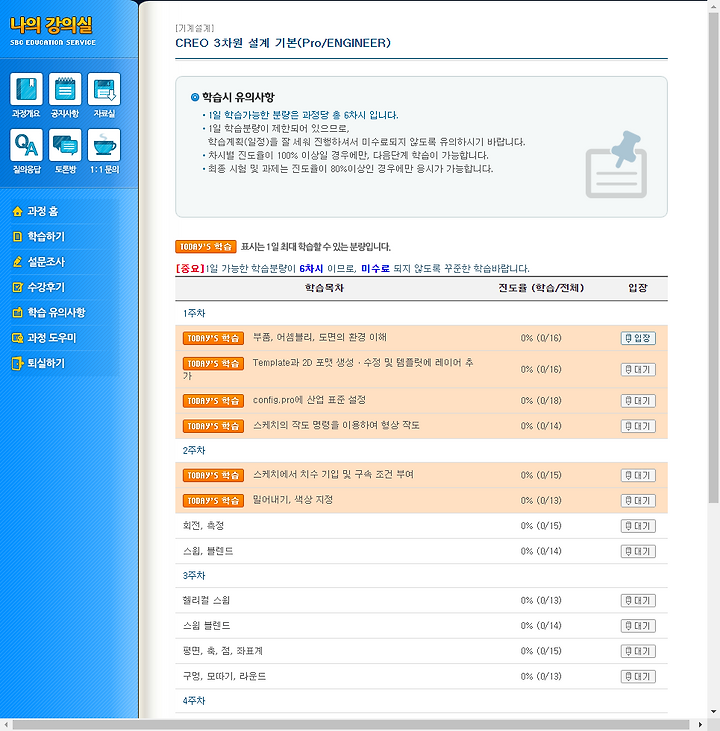Image resolution: width=720 pixels, height=731 pixels.
Task: Select lesson title 스케치에서 치수 기입 및 구속 조건 부여
Action: [x=333, y=474]
